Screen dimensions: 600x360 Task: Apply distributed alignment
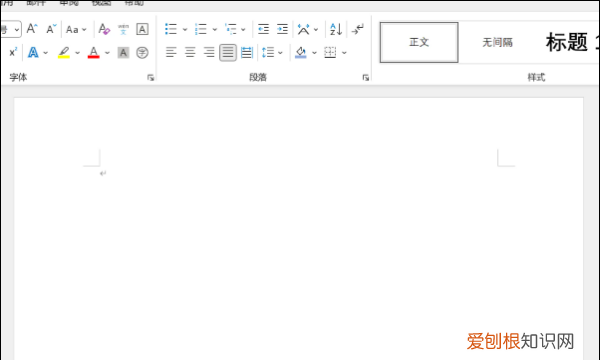[247, 52]
